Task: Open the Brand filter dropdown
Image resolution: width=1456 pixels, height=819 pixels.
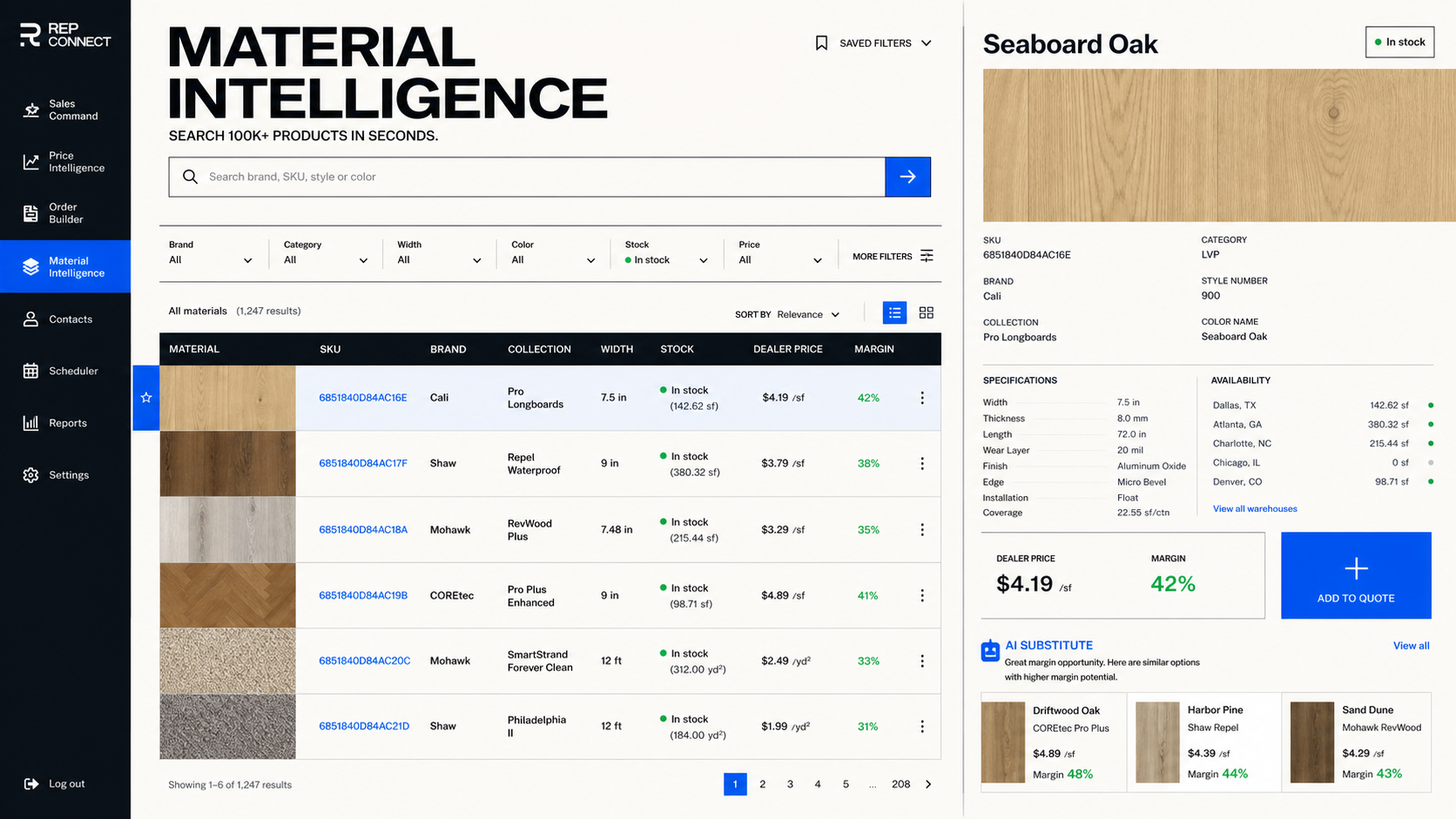Action: pyautogui.click(x=210, y=253)
